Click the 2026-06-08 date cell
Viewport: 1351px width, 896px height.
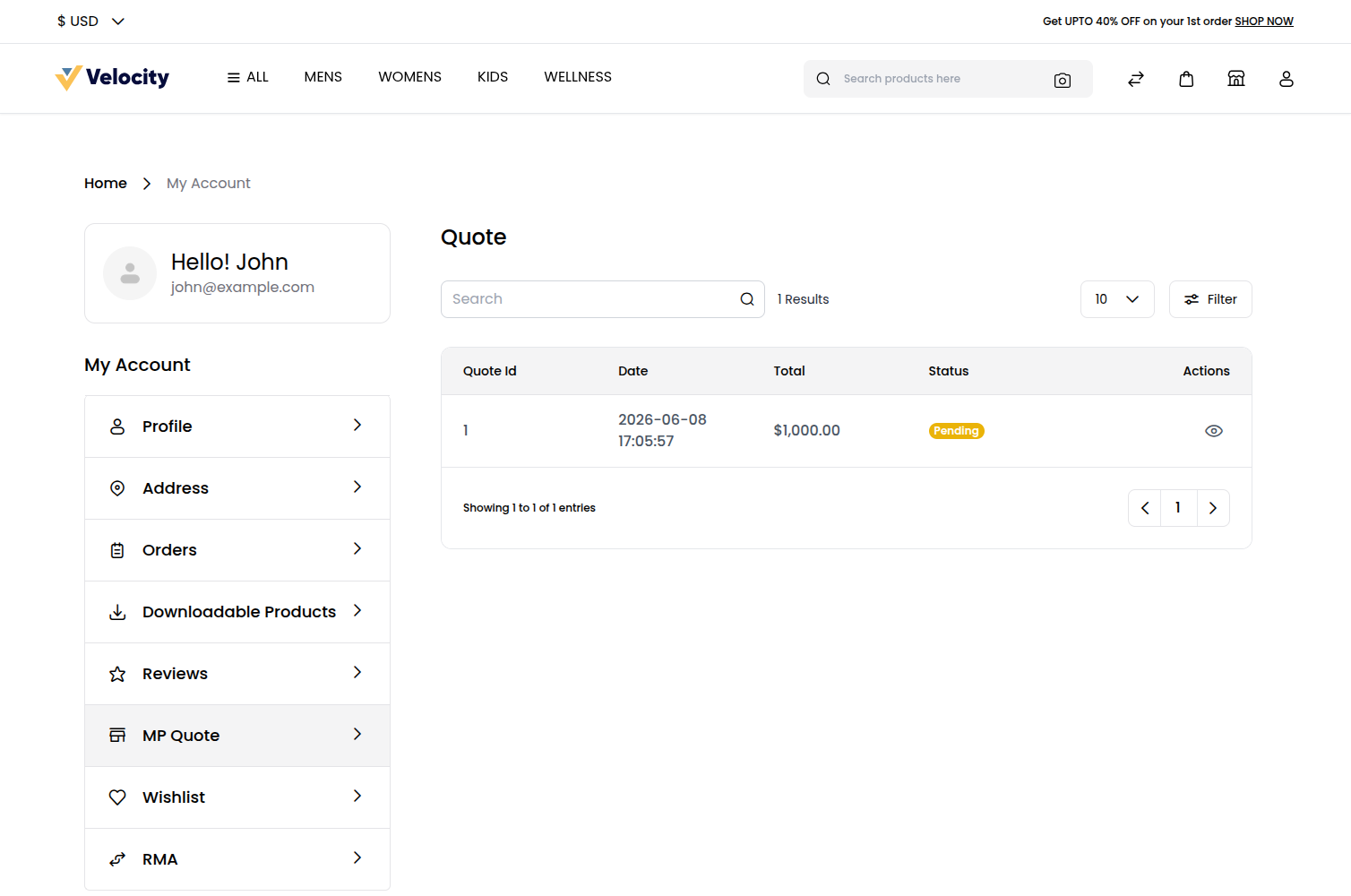tap(663, 430)
